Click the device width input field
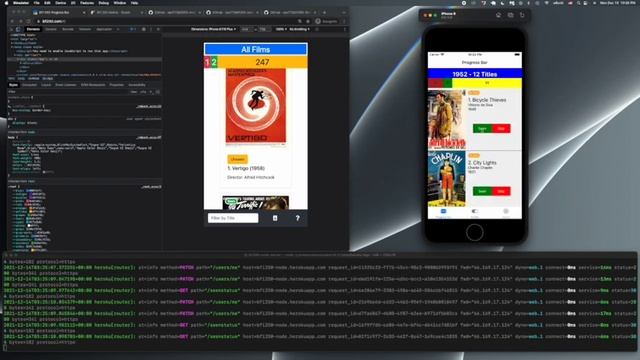 (246, 29)
